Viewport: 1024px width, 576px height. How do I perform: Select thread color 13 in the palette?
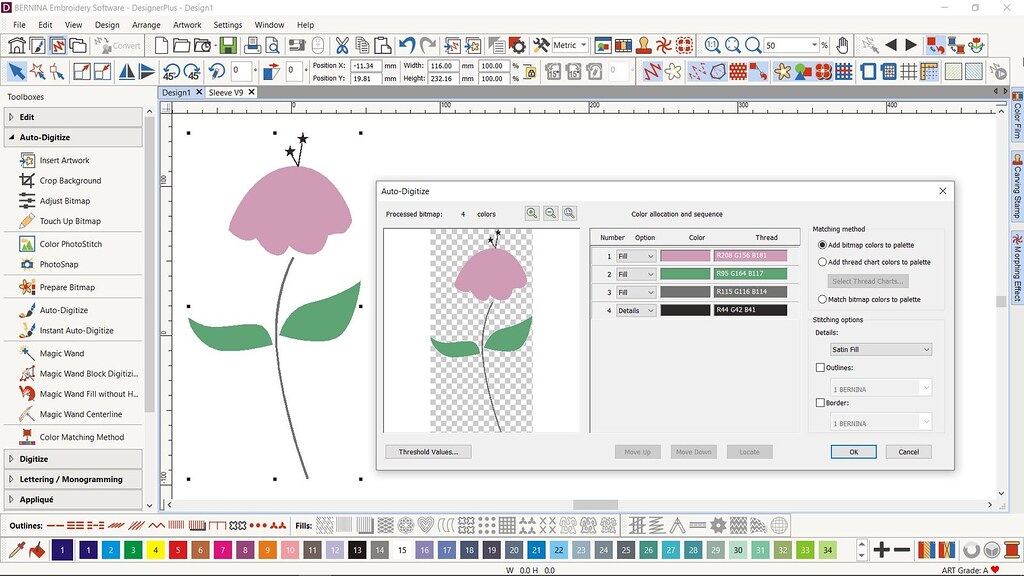(x=356, y=550)
